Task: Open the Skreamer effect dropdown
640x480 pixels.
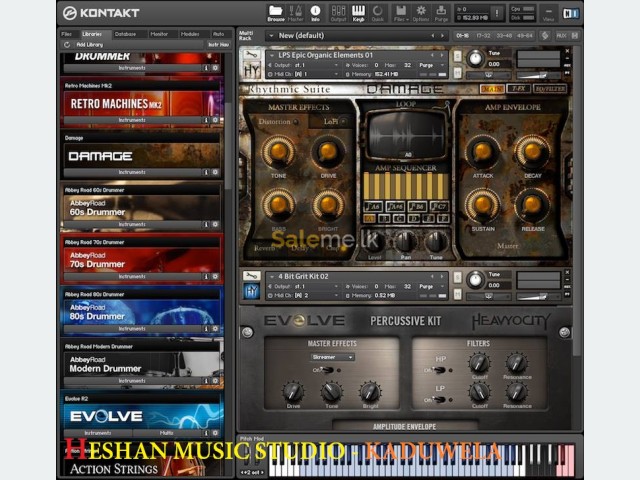Action: [x=332, y=357]
